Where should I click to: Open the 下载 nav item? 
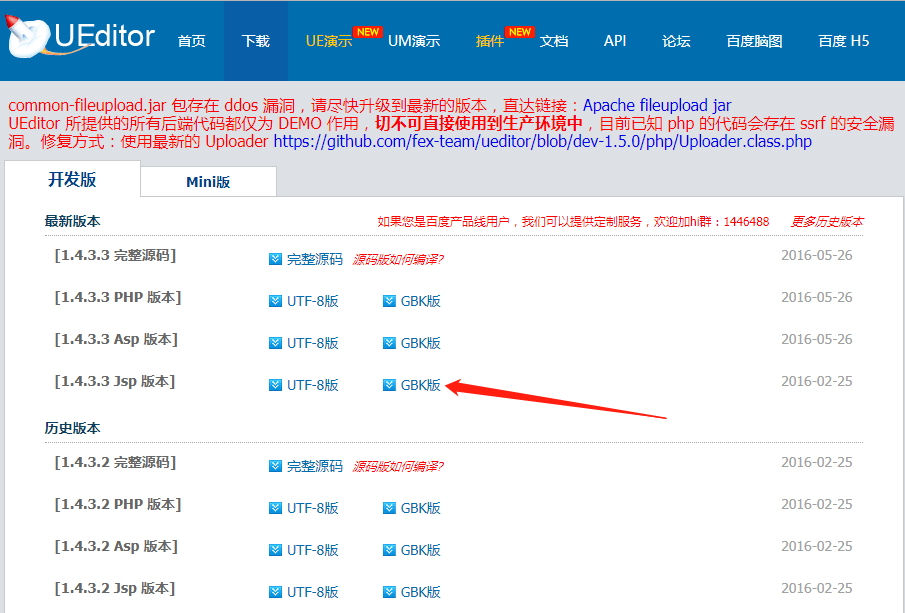click(x=256, y=41)
